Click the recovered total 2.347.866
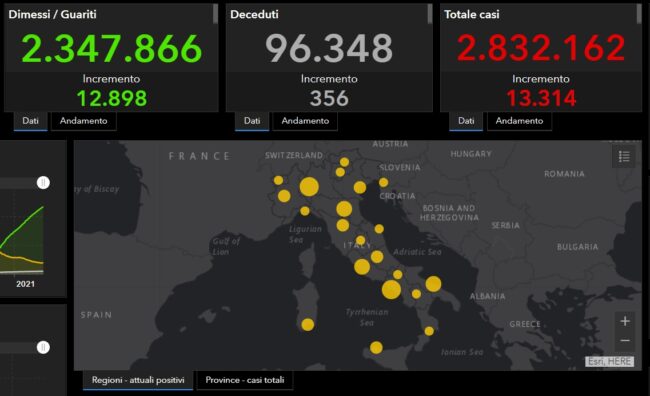650x396 pixels. click(112, 49)
